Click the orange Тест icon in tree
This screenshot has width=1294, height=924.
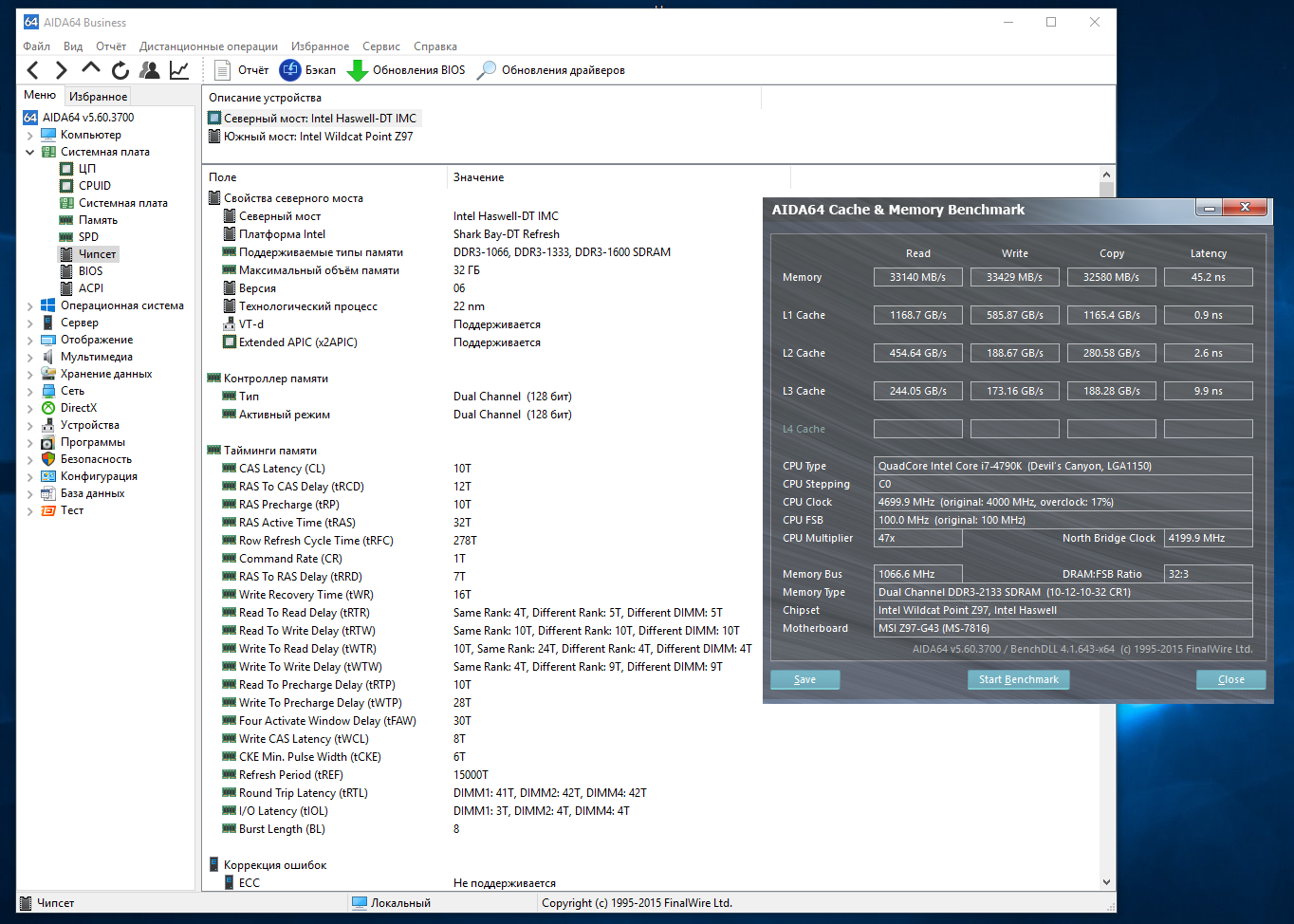tap(48, 510)
